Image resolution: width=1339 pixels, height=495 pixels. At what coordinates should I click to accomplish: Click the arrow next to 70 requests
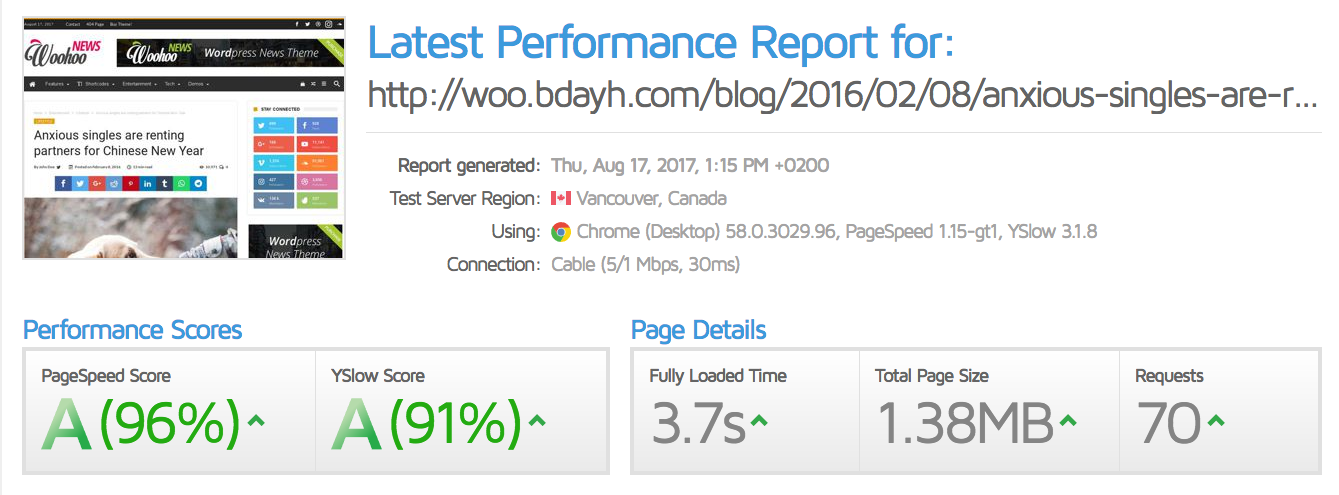(1215, 420)
